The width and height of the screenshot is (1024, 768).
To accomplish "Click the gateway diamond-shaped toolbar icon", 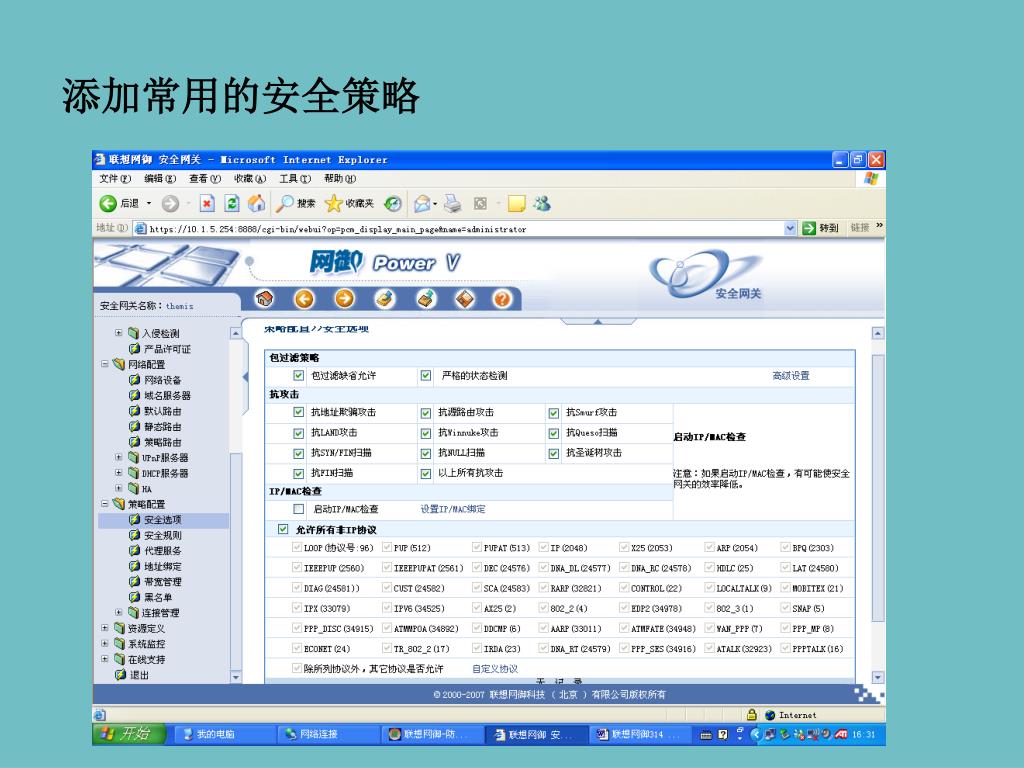I will coord(465,299).
